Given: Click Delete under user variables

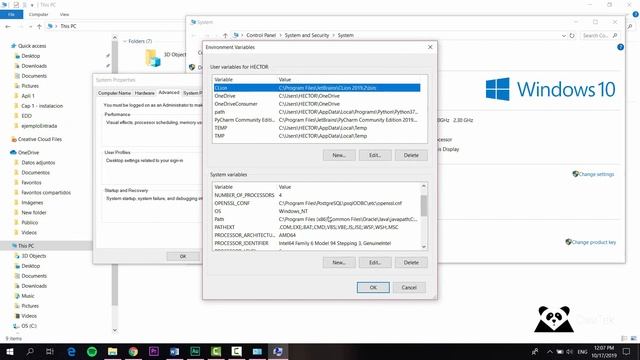Looking at the screenshot, I should (x=411, y=155).
